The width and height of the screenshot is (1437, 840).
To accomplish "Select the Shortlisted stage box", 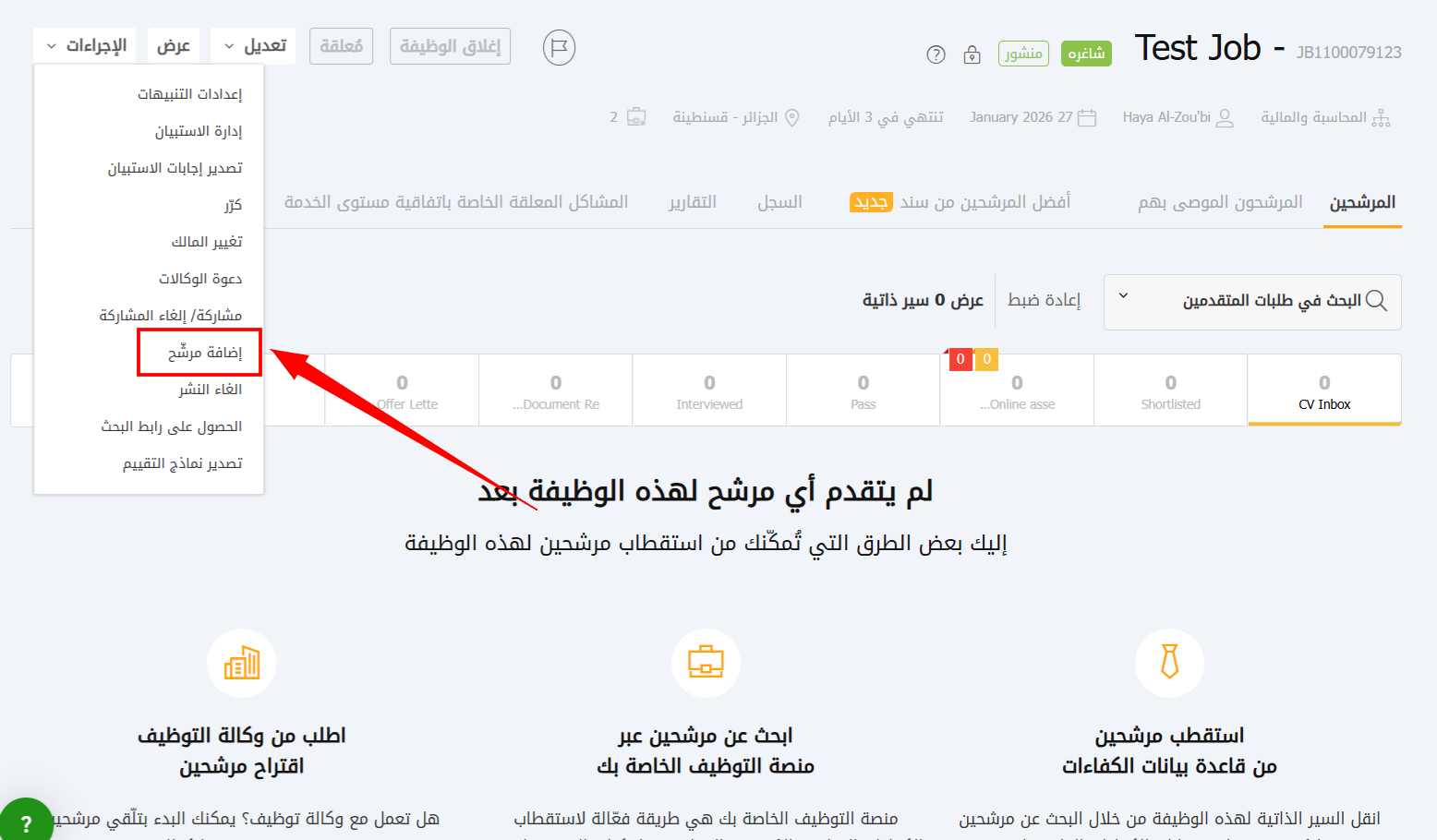I will (x=1170, y=390).
